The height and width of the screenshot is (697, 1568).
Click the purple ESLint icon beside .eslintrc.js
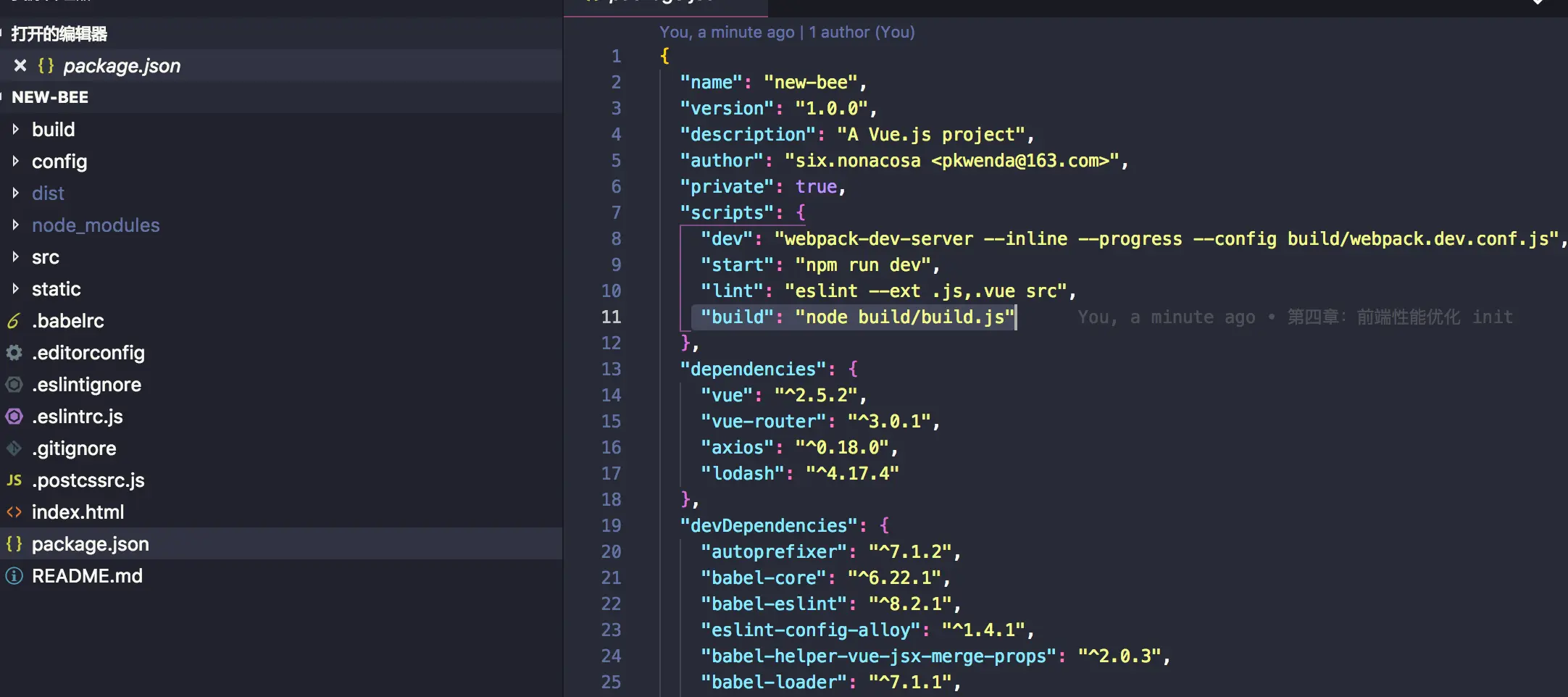pos(14,416)
